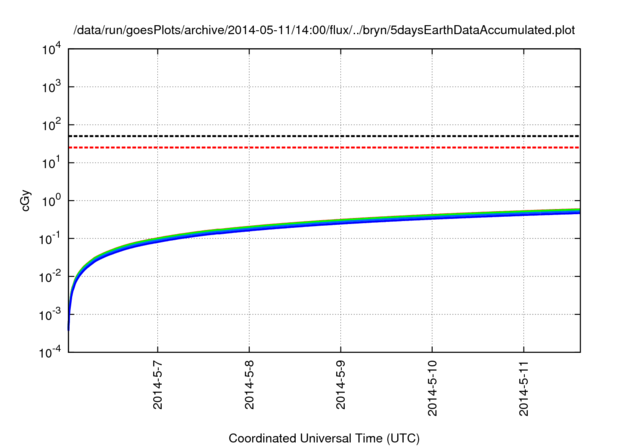This screenshot has width=640, height=448.
Task: Click the 10^3 y-axis tick label
Action: (x=51, y=87)
